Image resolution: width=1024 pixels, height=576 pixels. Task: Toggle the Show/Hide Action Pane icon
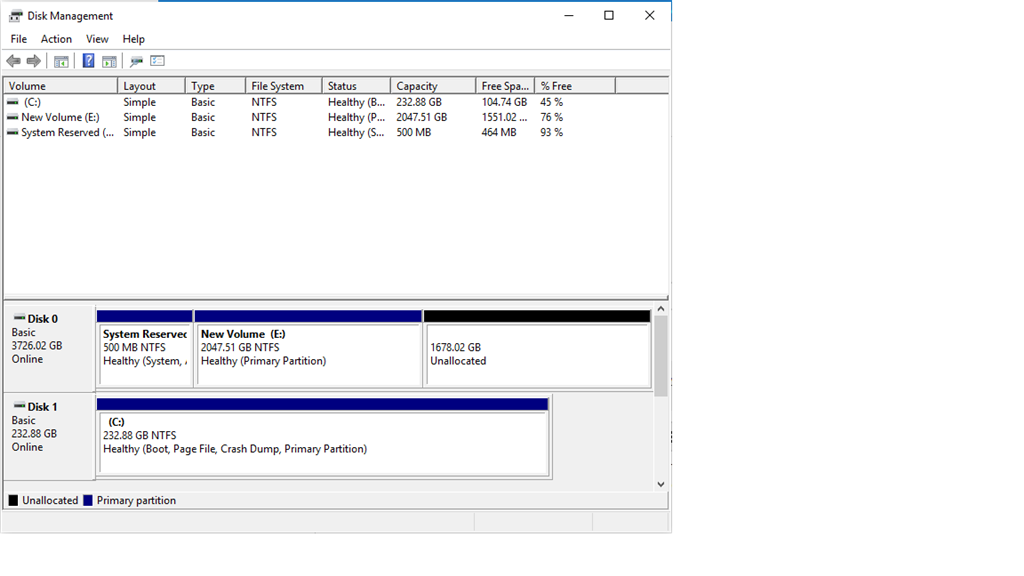click(110, 61)
